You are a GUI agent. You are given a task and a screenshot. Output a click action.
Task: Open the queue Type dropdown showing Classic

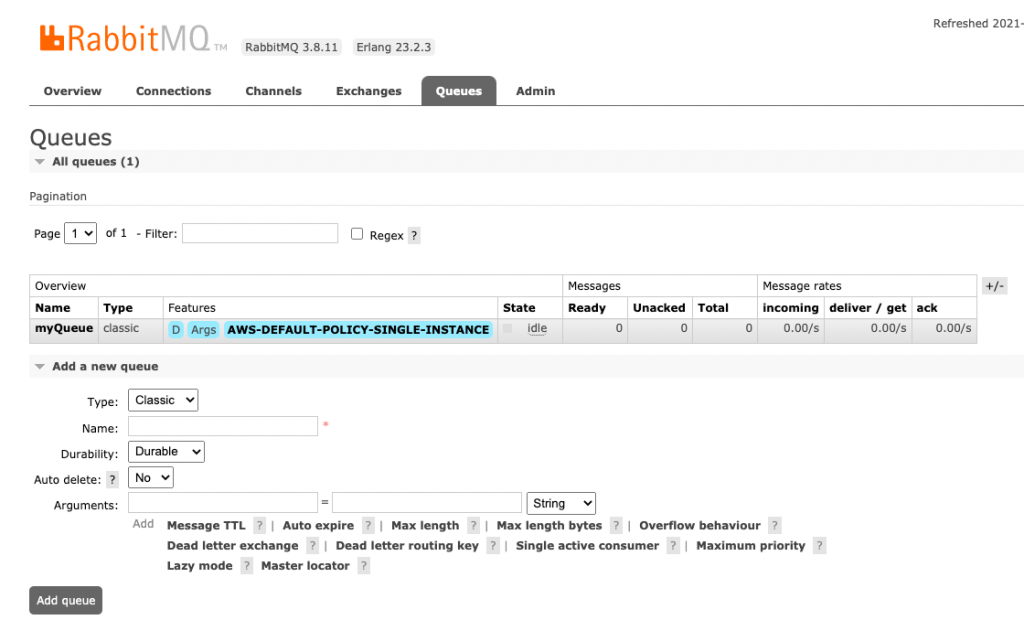pyautogui.click(x=163, y=400)
